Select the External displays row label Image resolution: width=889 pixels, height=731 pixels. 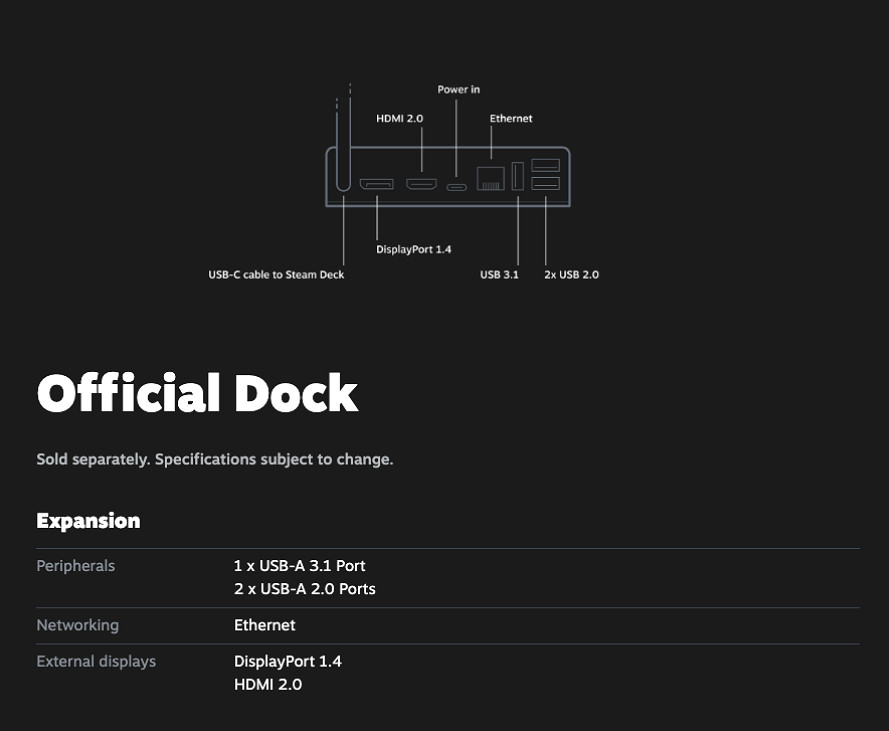coord(96,661)
